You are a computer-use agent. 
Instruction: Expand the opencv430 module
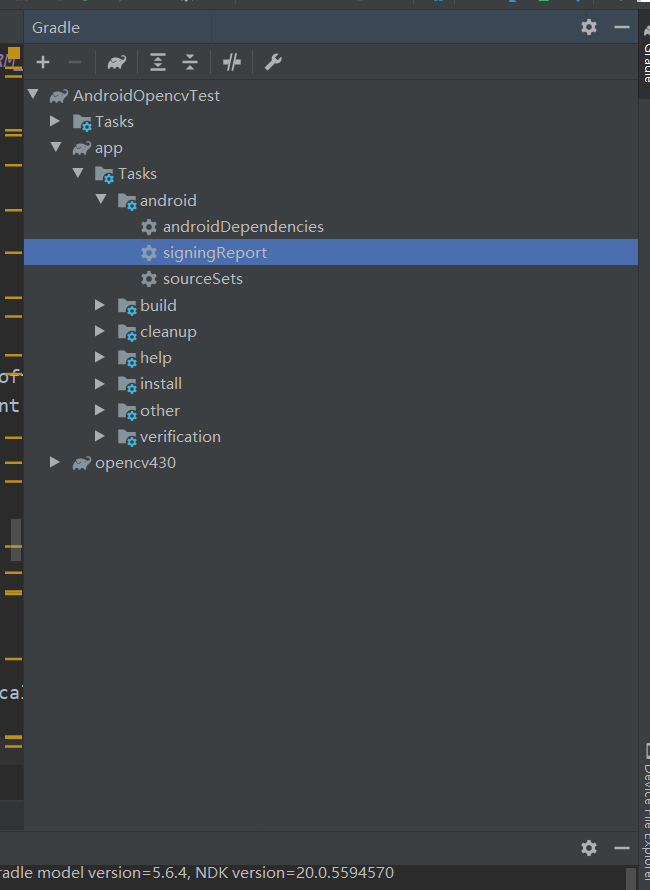(x=55, y=462)
